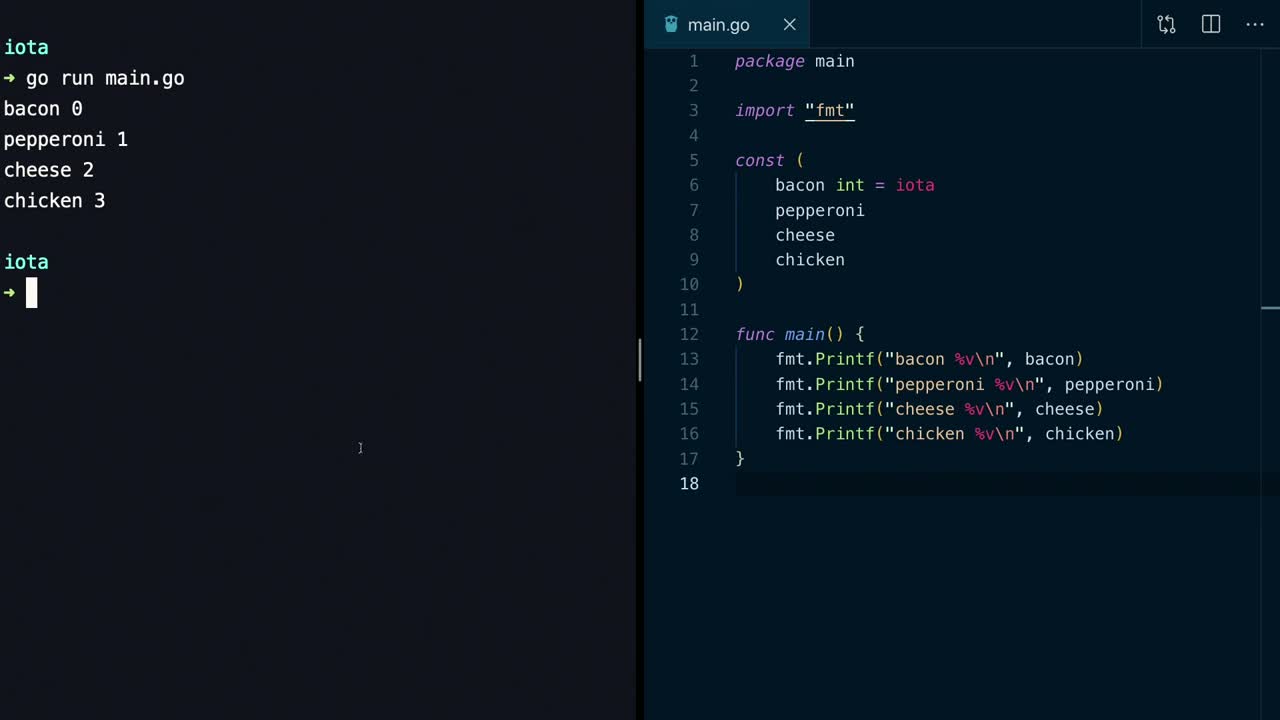The width and height of the screenshot is (1280, 720).
Task: Click the scrollbar marker at the editor's right edge
Action: pyautogui.click(x=1270, y=308)
